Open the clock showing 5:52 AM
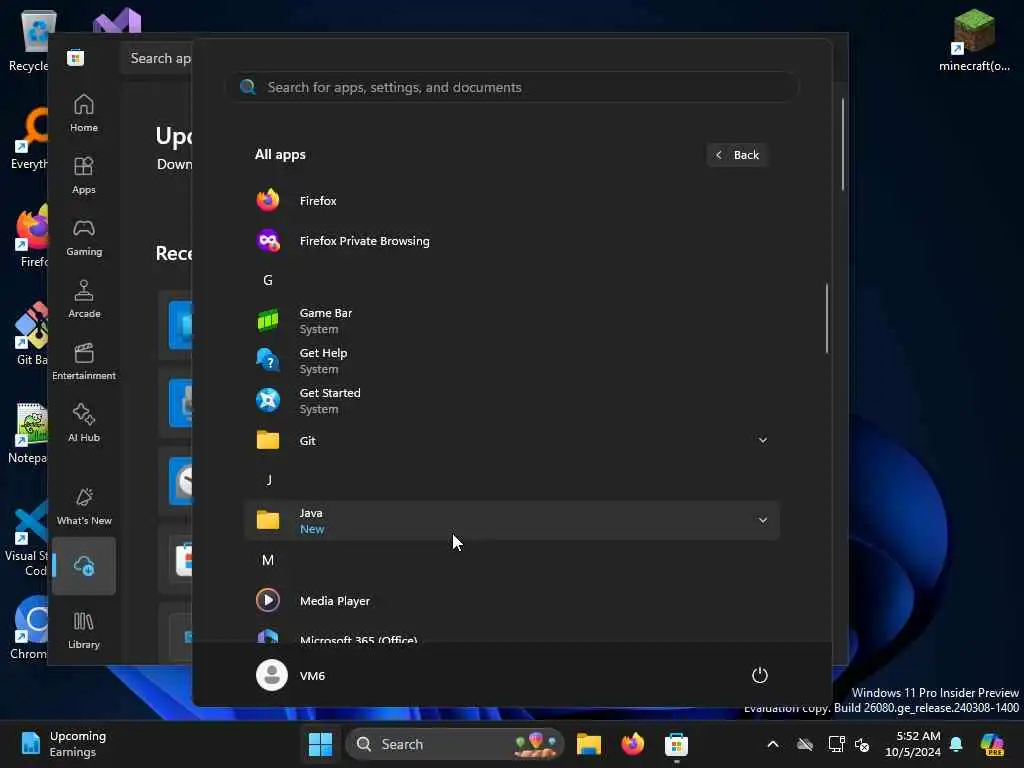 (x=912, y=744)
